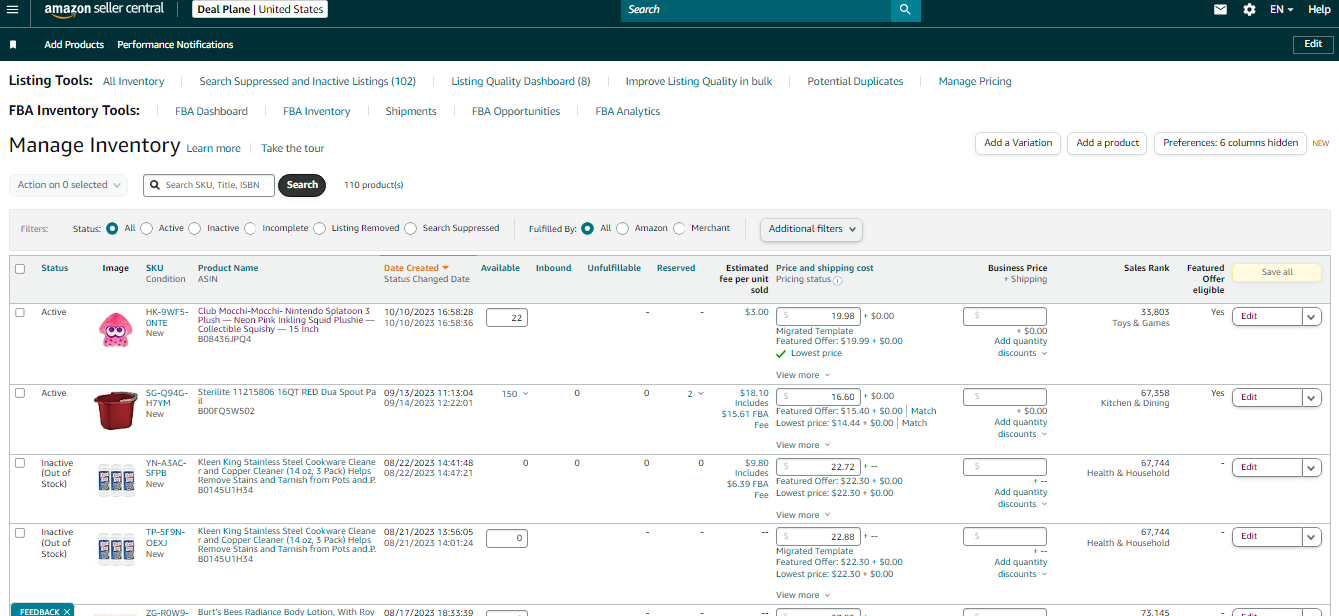Open Potential Duplicates
The image size is (1339, 616).
(x=855, y=82)
